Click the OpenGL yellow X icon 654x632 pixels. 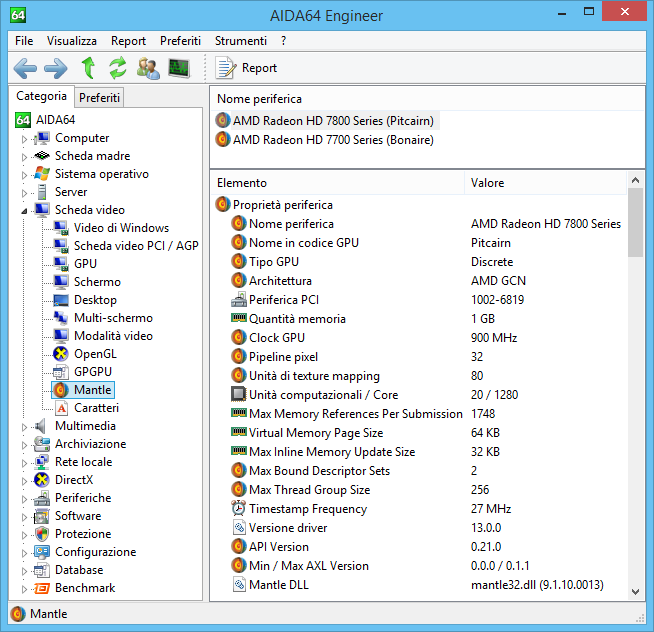[x=61, y=354]
